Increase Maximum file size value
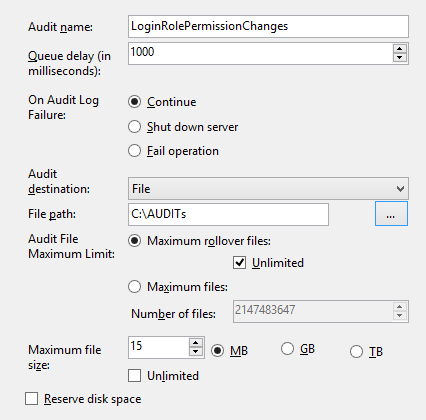426x420 pixels. 196,343
